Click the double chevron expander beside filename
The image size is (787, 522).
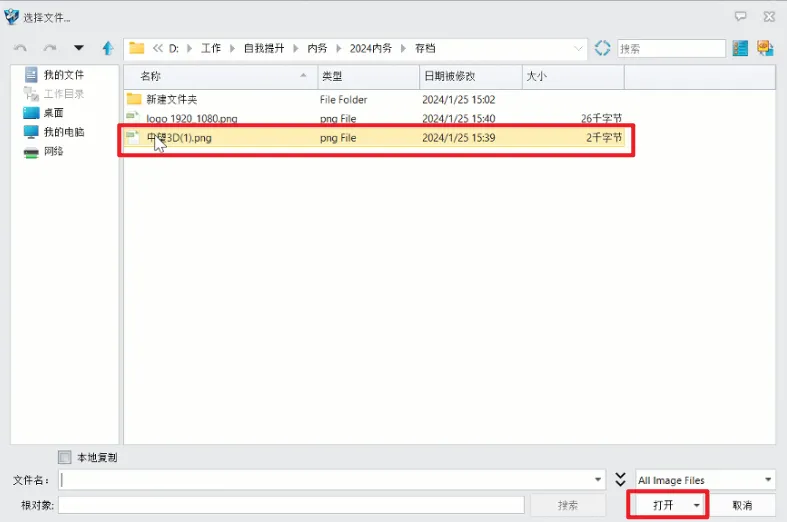620,480
